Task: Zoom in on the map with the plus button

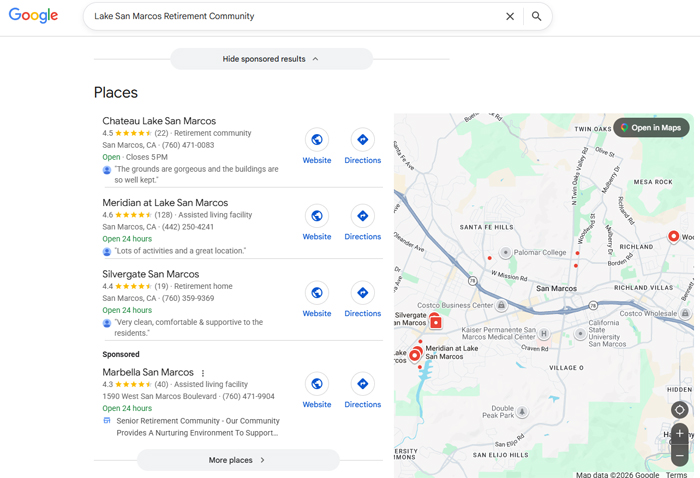Action: 679,433
